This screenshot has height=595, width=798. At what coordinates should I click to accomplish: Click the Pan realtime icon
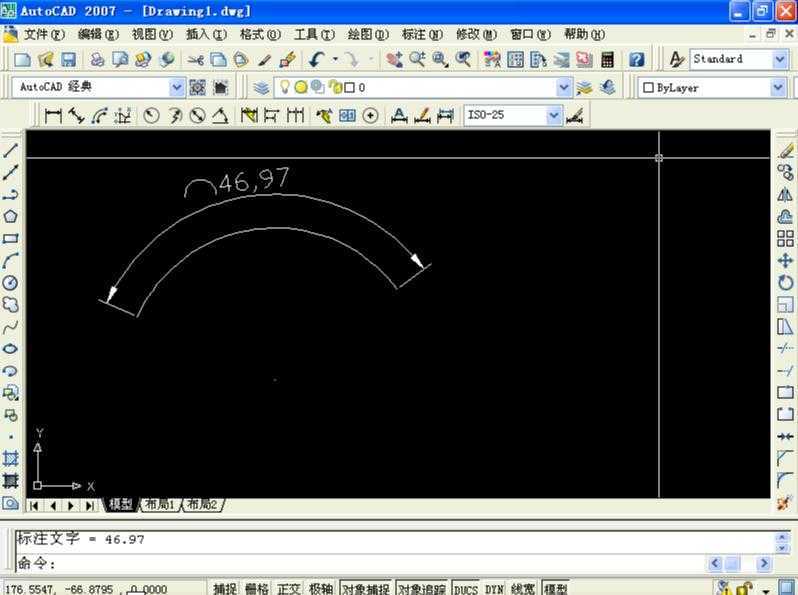(x=394, y=60)
